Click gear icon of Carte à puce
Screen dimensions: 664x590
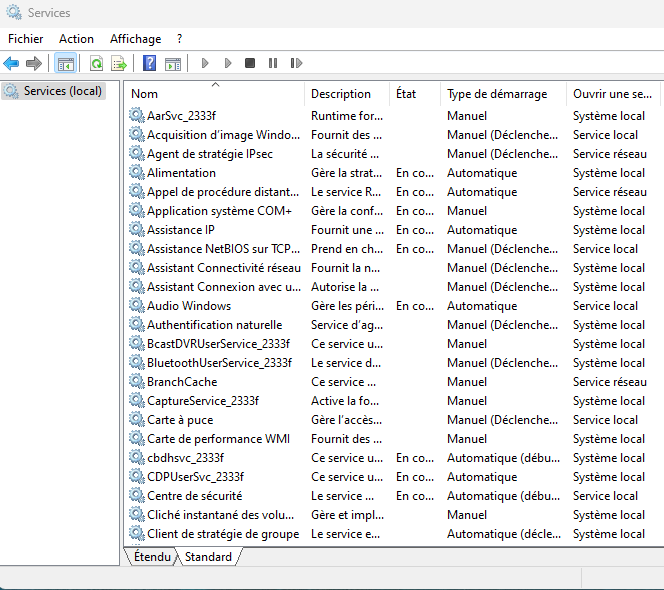coord(136,419)
